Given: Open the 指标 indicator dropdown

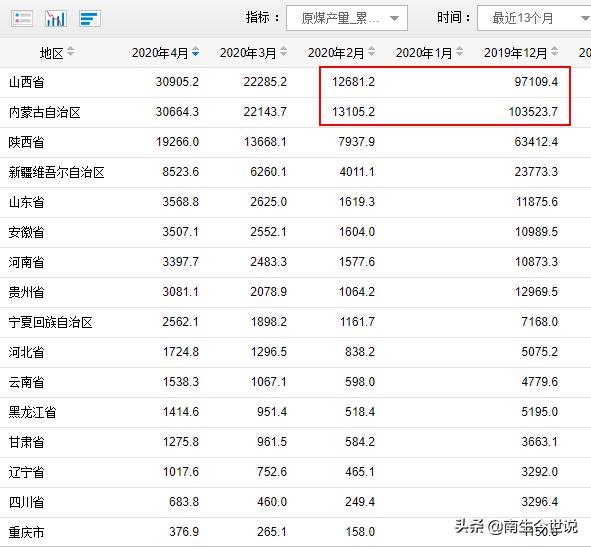Looking at the screenshot, I should (347, 18).
